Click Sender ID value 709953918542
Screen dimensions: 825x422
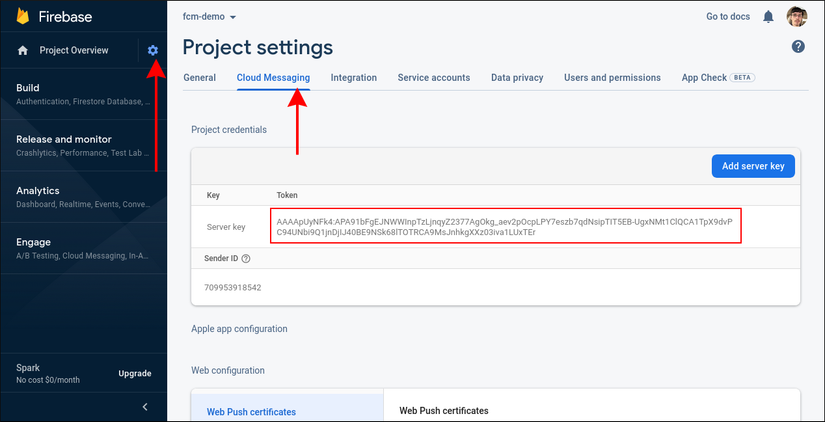tap(233, 288)
